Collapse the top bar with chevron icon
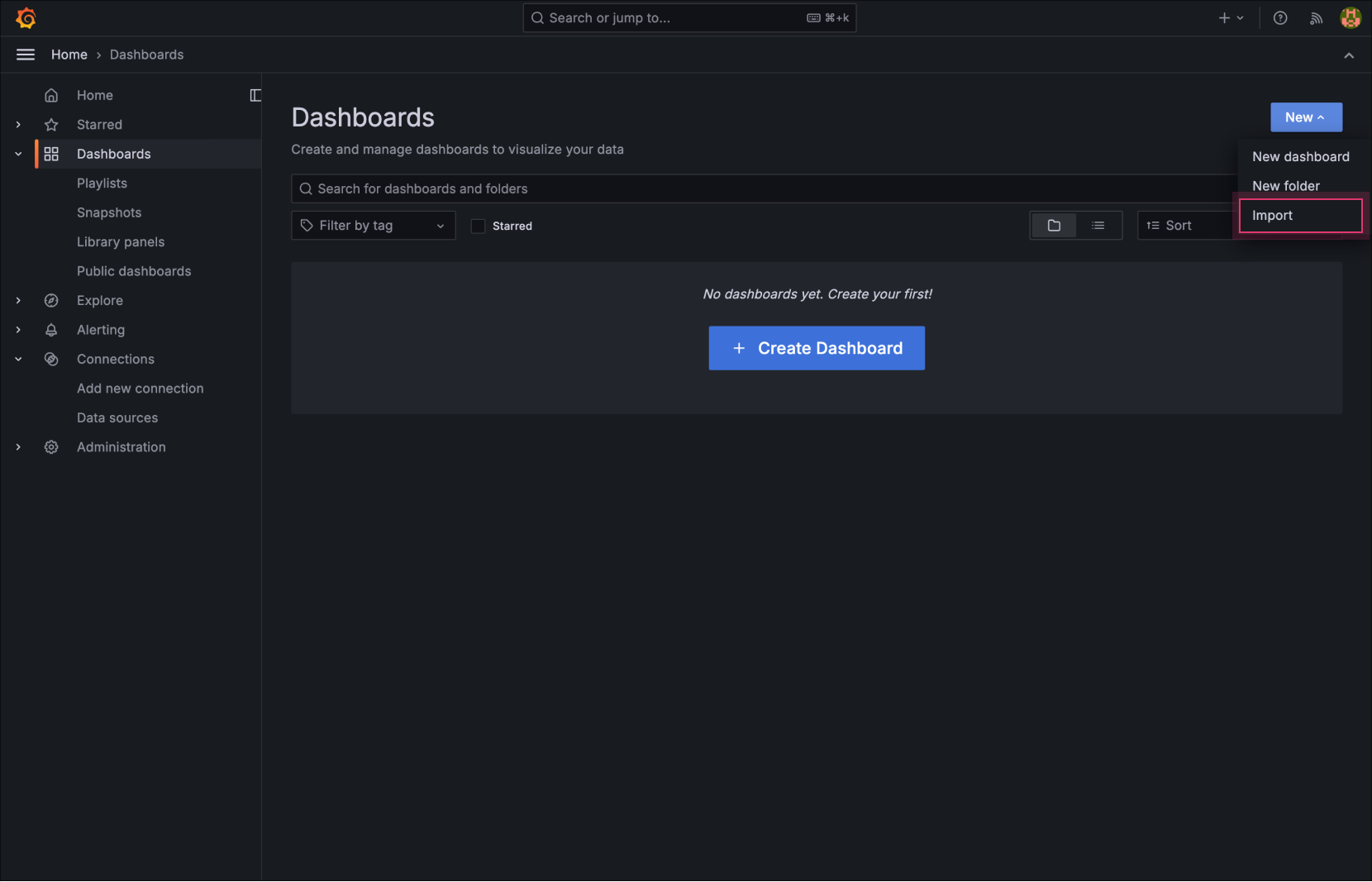The height and width of the screenshot is (882, 1372). click(x=1349, y=55)
